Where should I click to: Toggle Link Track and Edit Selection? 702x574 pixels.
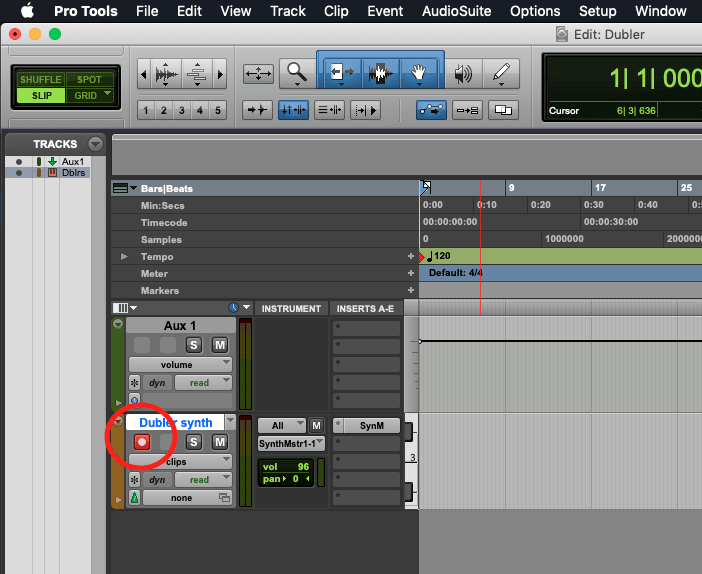pyautogui.click(x=330, y=110)
